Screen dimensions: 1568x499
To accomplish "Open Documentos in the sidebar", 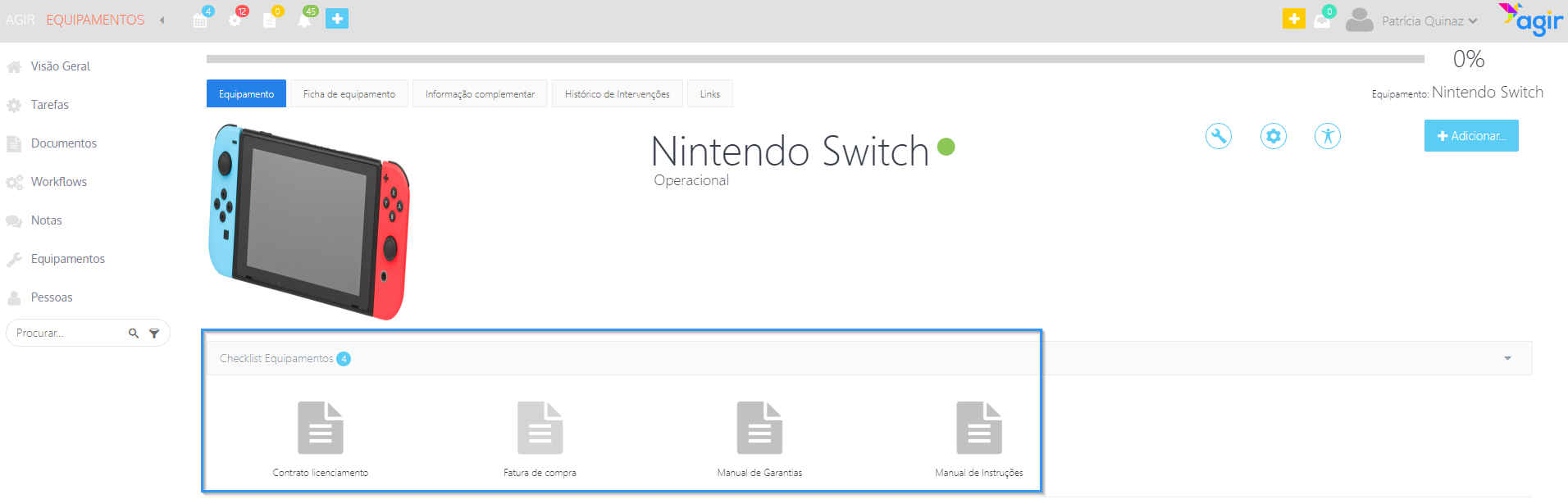I will [64, 143].
